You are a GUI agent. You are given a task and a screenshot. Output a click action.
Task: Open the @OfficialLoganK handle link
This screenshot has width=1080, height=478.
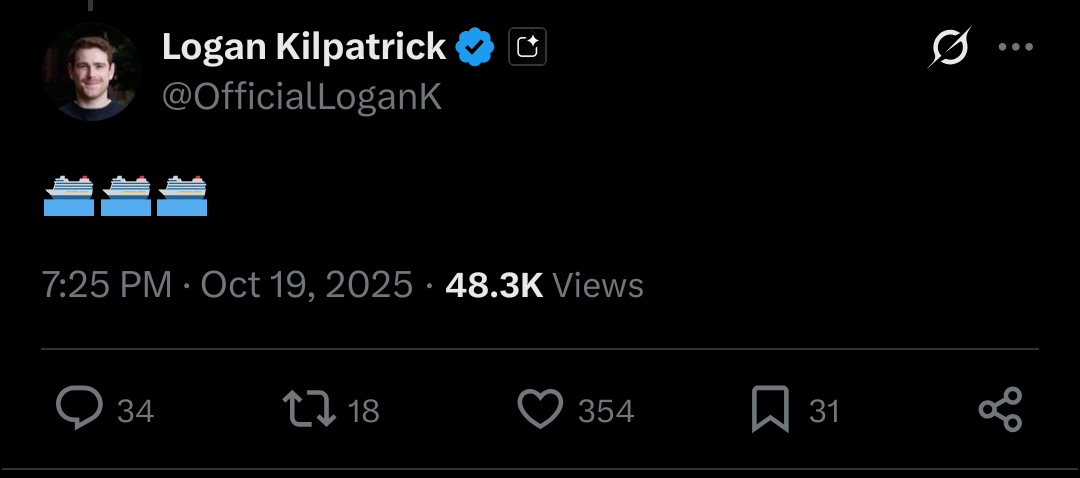tap(301, 97)
